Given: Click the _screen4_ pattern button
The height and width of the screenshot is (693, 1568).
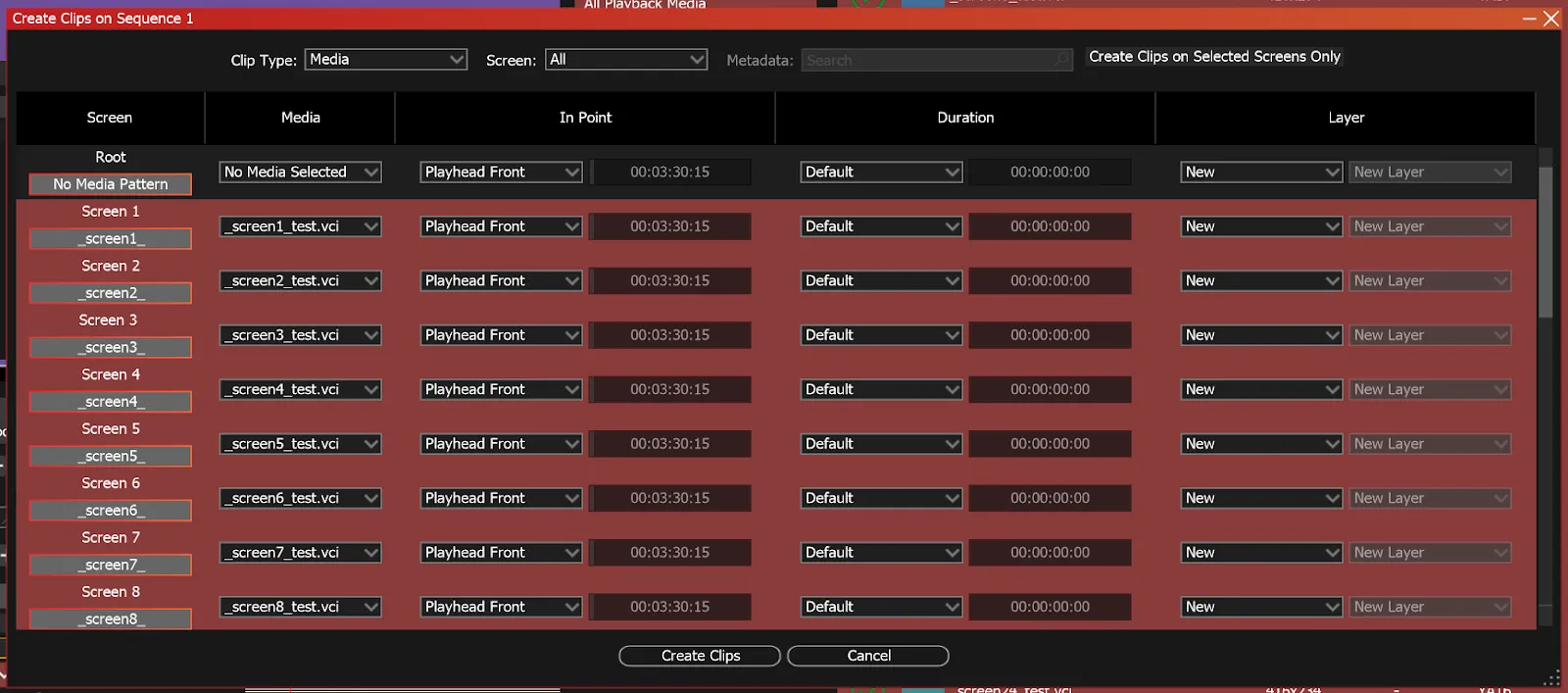Looking at the screenshot, I should click(x=110, y=402).
